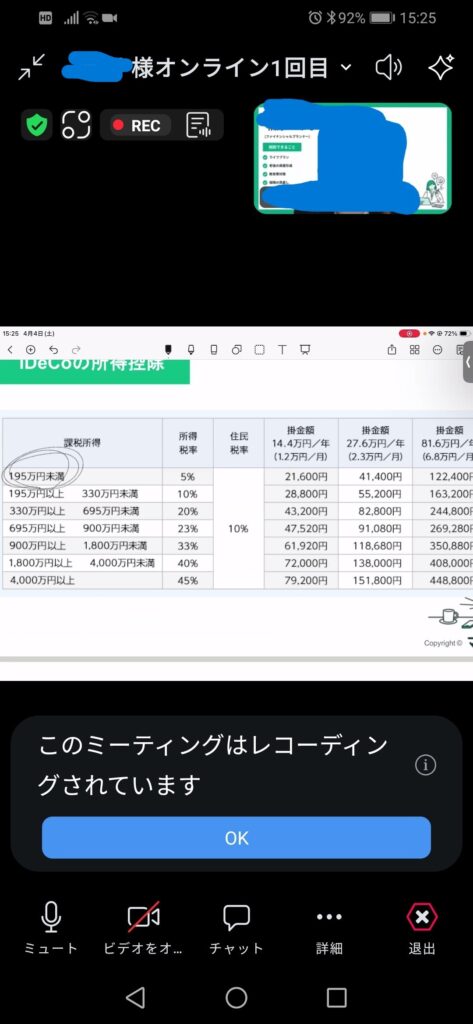
Task: Expand the meeting title dropdown chevron
Action: tap(346, 67)
